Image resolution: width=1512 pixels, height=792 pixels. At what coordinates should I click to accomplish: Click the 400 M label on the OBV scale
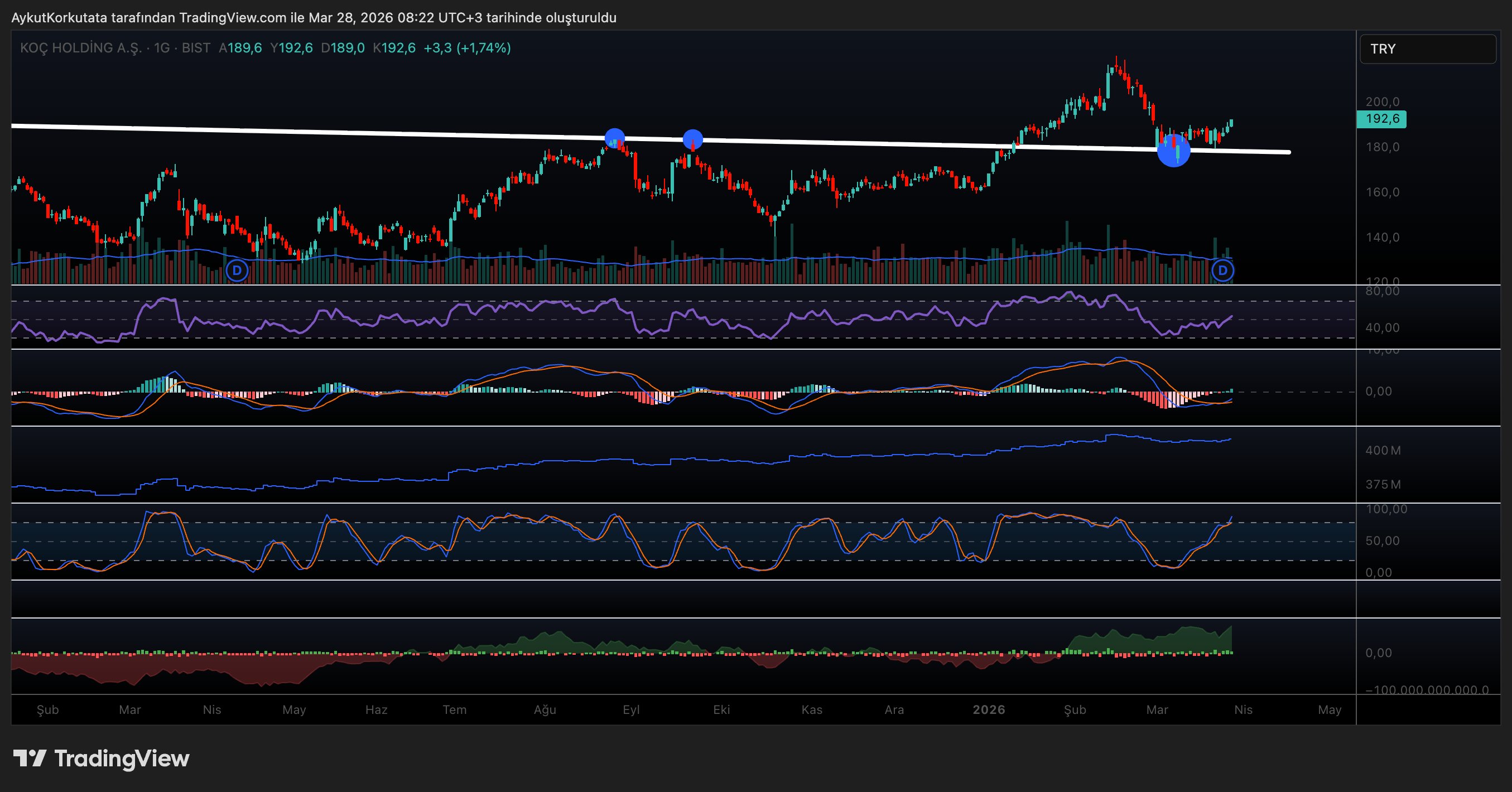1383,451
